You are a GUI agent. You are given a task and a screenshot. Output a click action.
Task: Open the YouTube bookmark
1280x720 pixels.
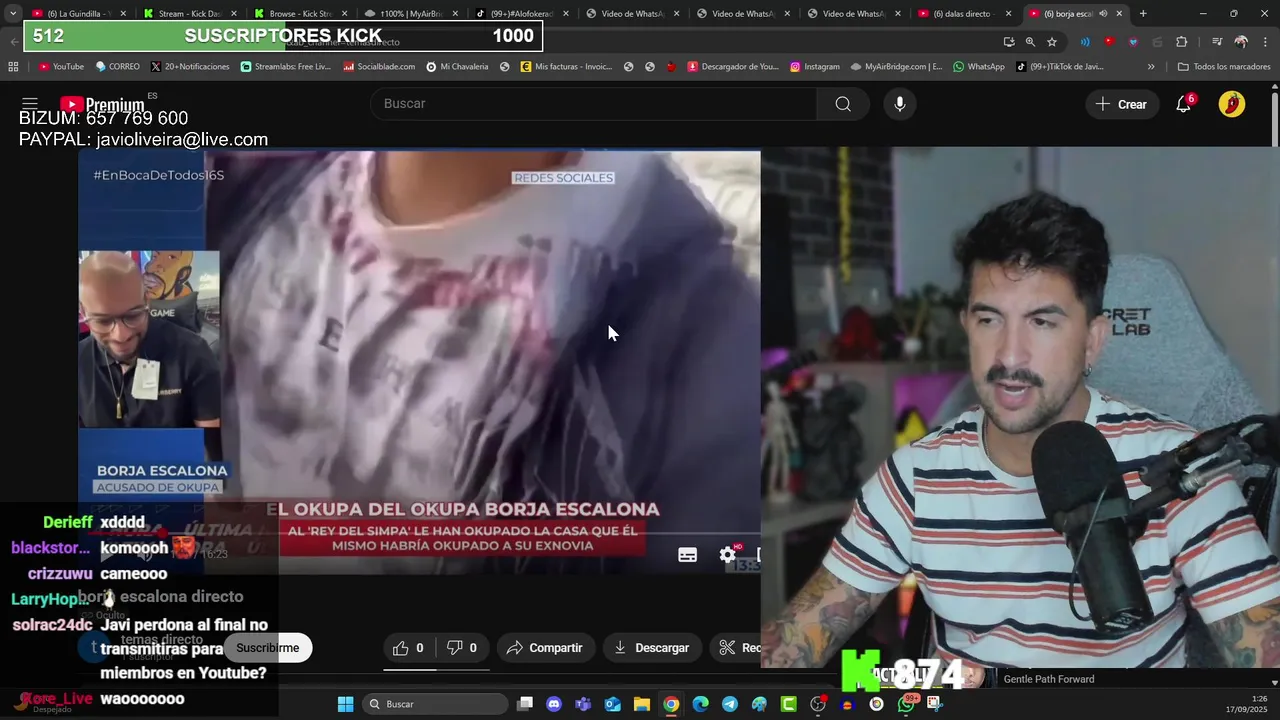(x=61, y=67)
